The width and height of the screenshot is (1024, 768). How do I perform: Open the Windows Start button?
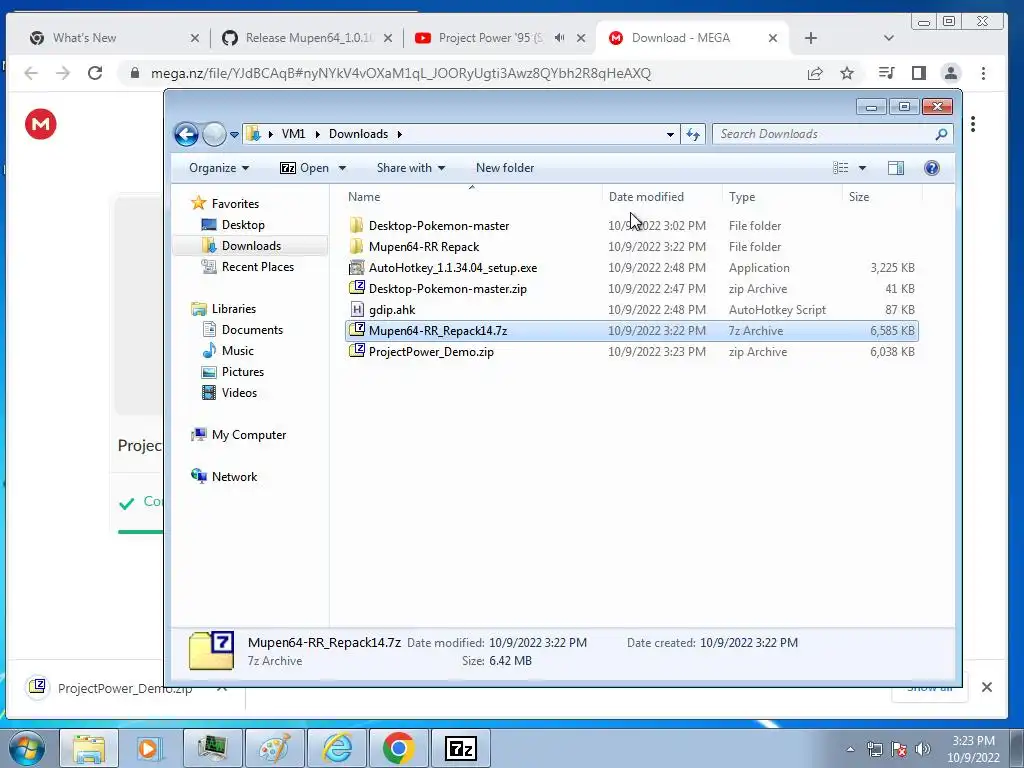27,748
